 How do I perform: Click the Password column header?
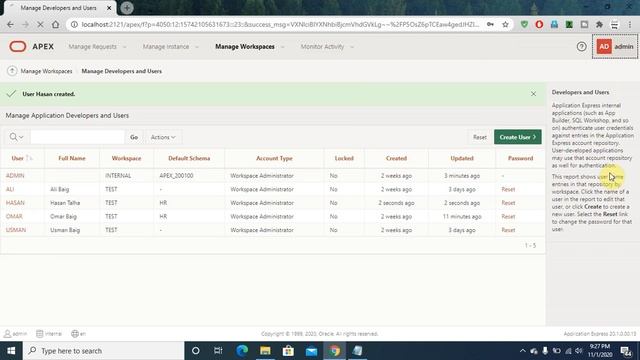pos(520,158)
